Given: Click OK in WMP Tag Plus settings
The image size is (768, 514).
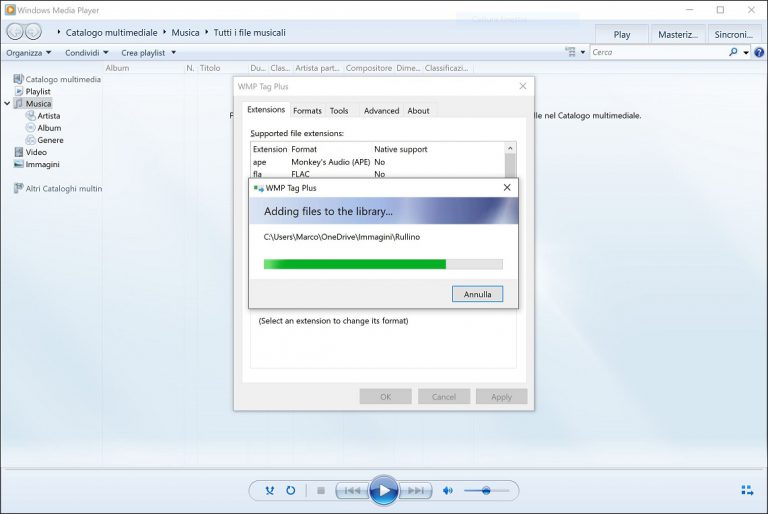Looking at the screenshot, I should (385, 397).
